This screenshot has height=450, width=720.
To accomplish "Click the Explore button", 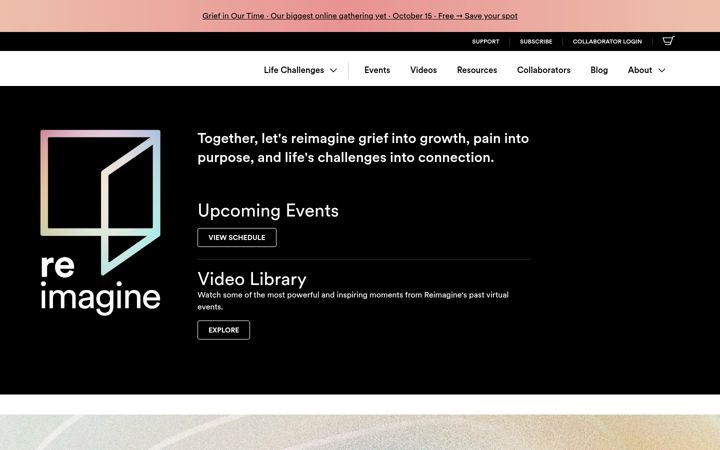I will point(224,330).
